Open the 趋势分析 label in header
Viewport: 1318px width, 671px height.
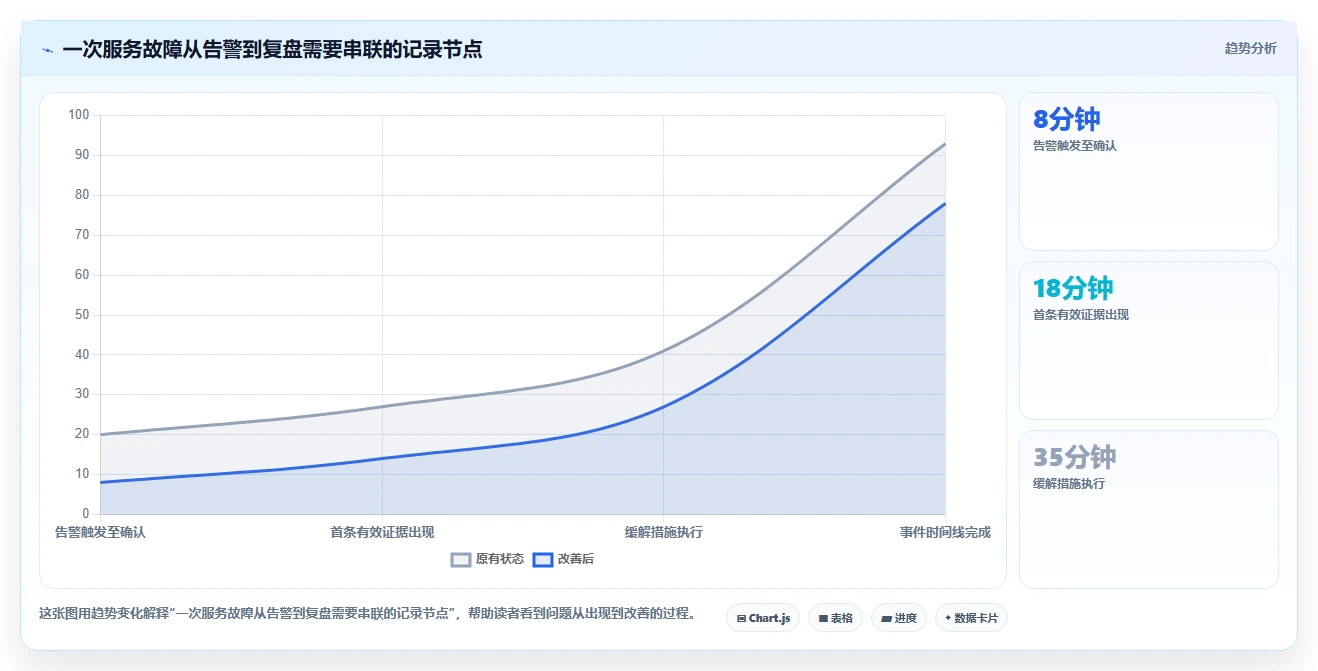tap(1250, 48)
